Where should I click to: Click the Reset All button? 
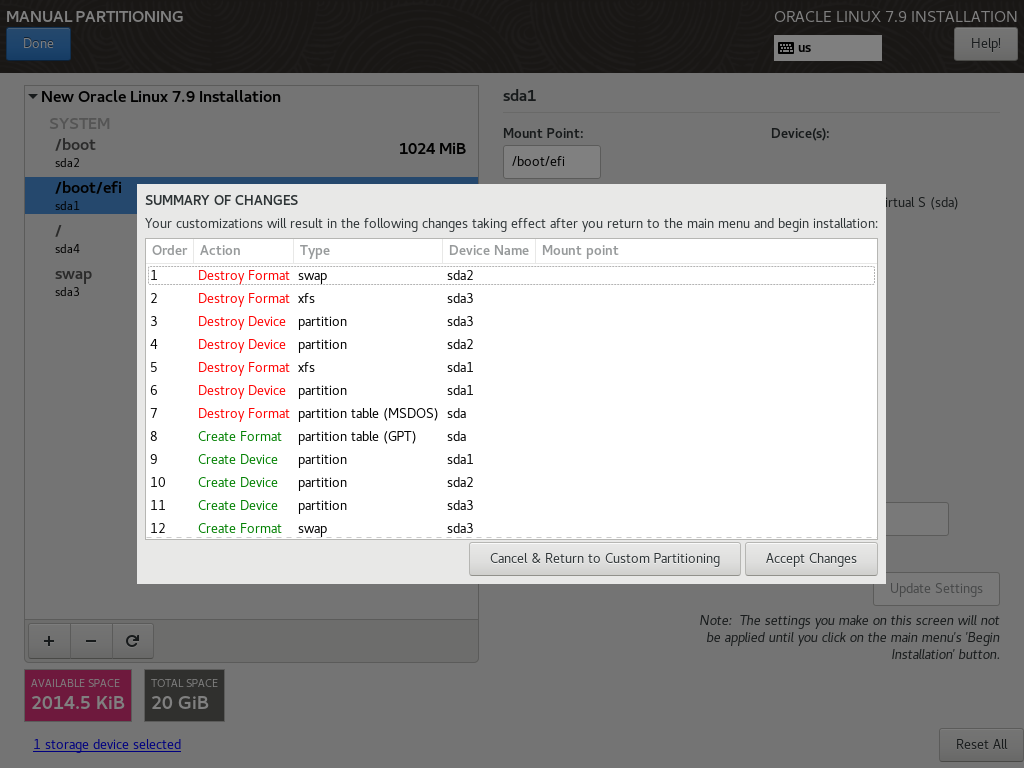[x=981, y=744]
